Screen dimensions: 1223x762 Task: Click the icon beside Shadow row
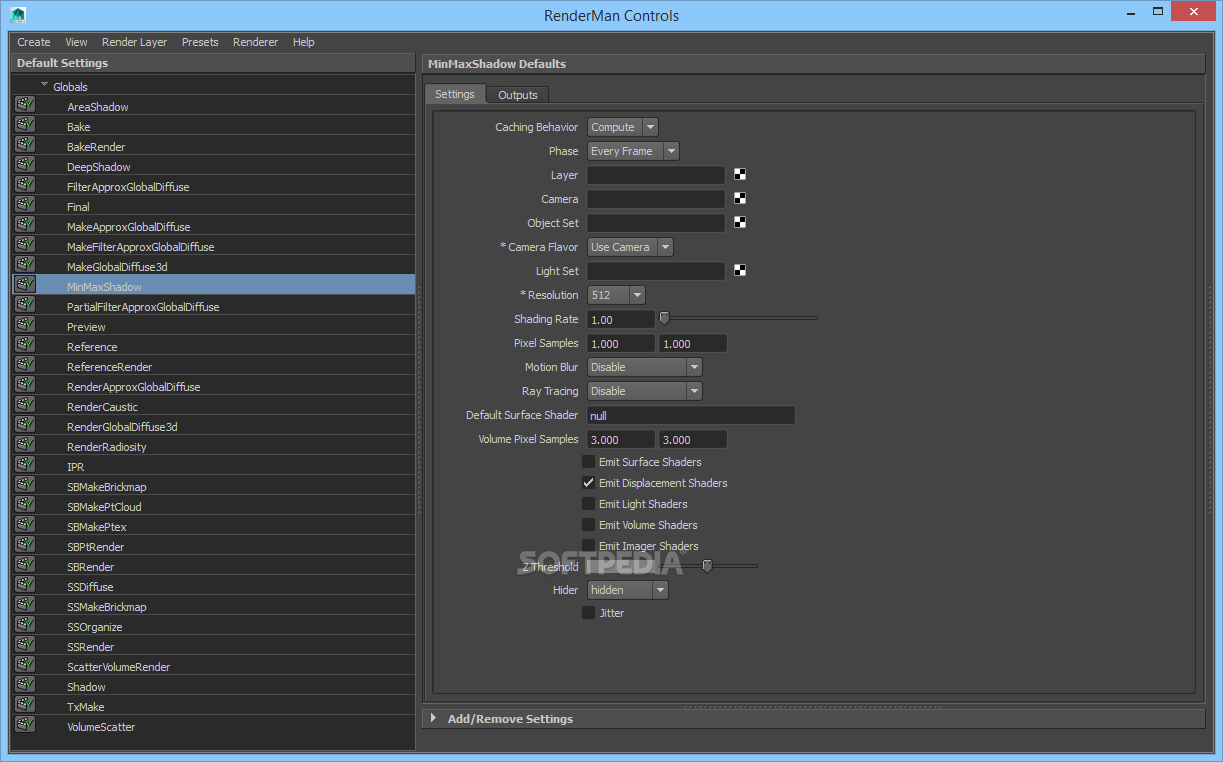click(25, 684)
